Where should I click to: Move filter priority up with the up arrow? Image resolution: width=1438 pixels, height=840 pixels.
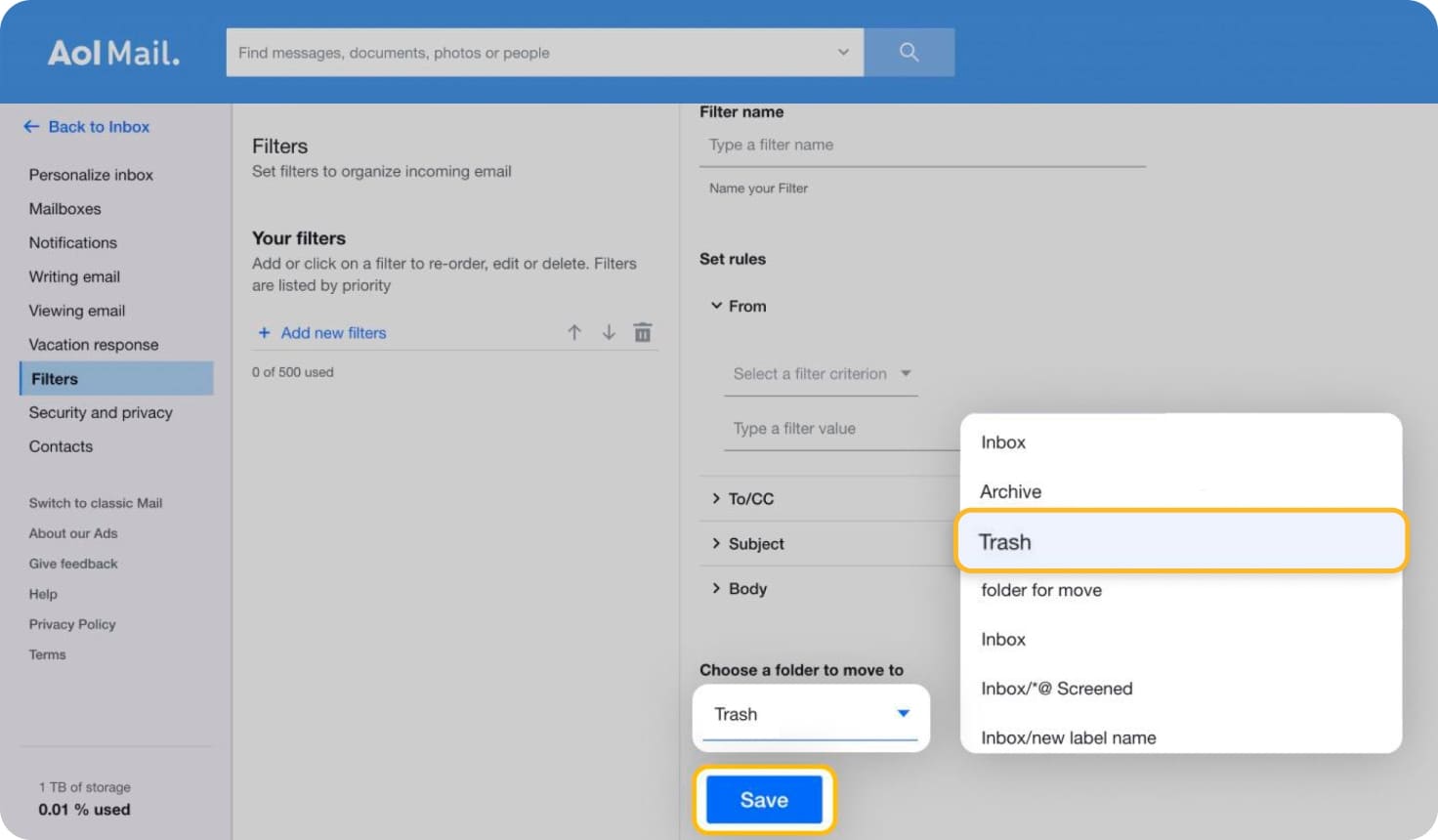[574, 332]
